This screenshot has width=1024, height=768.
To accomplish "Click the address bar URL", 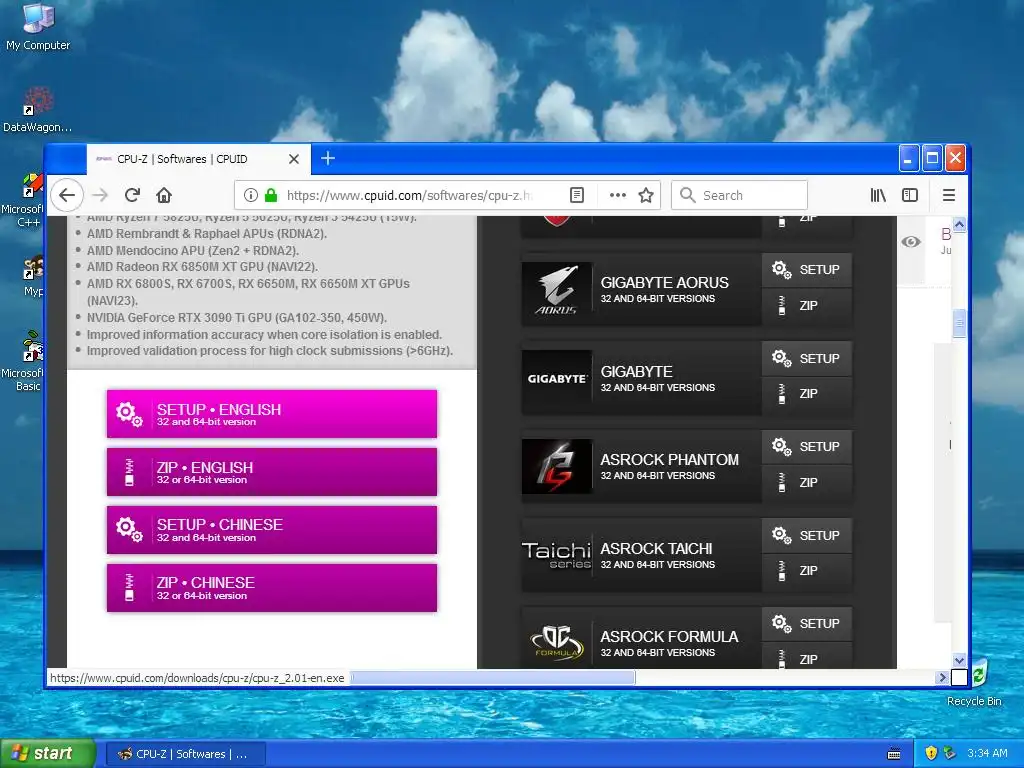I will 409,195.
